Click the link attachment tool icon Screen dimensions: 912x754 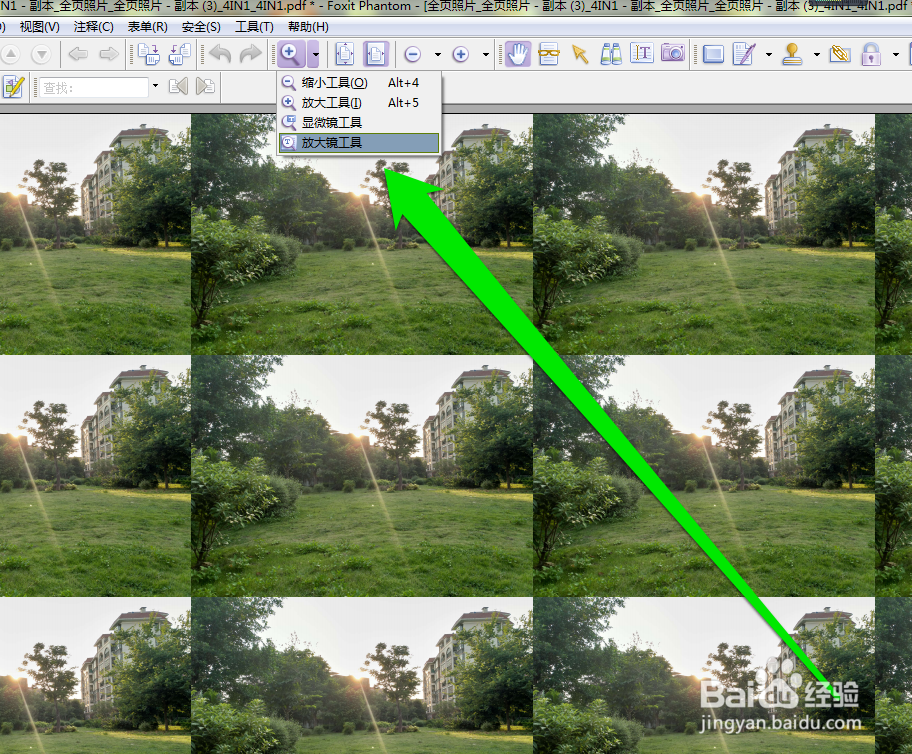840,54
